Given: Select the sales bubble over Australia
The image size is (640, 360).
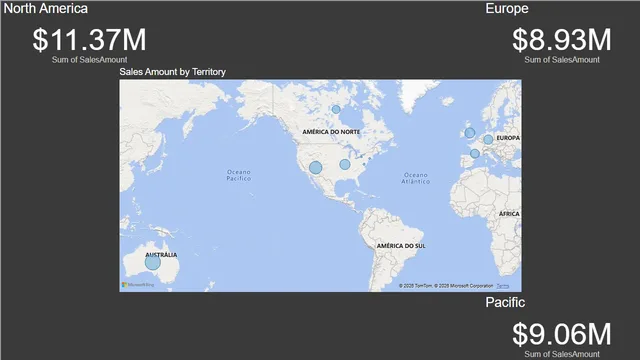Looking at the screenshot, I should pos(153,262).
